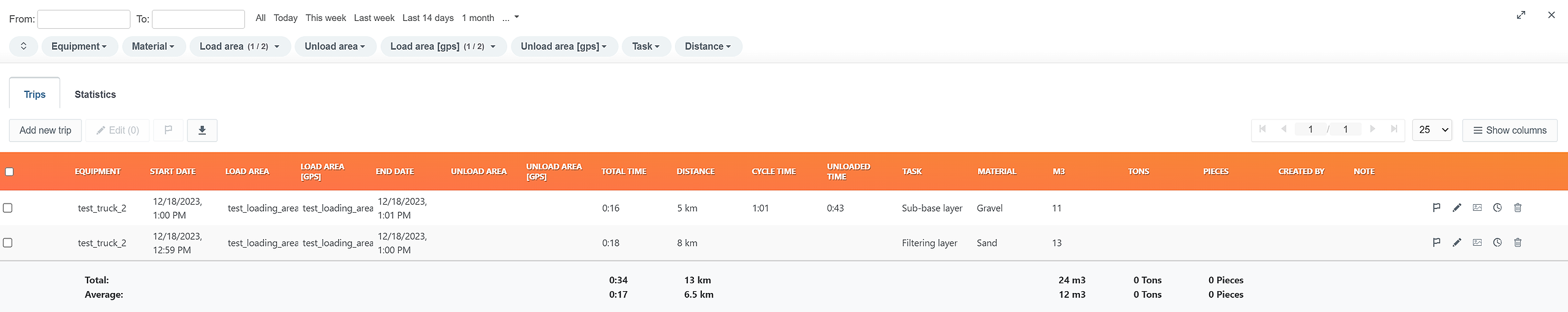The width and height of the screenshot is (1568, 312).
Task: Click the download export icon button
Action: point(202,130)
